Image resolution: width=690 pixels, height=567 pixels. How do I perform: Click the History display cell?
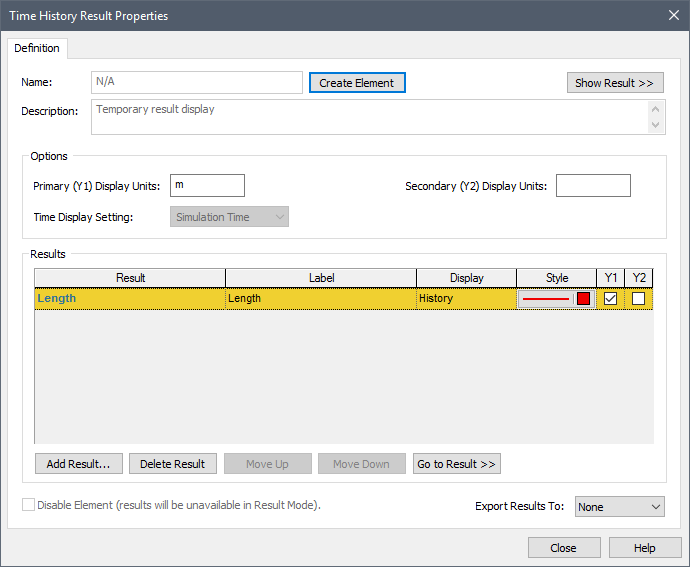pyautogui.click(x=466, y=298)
